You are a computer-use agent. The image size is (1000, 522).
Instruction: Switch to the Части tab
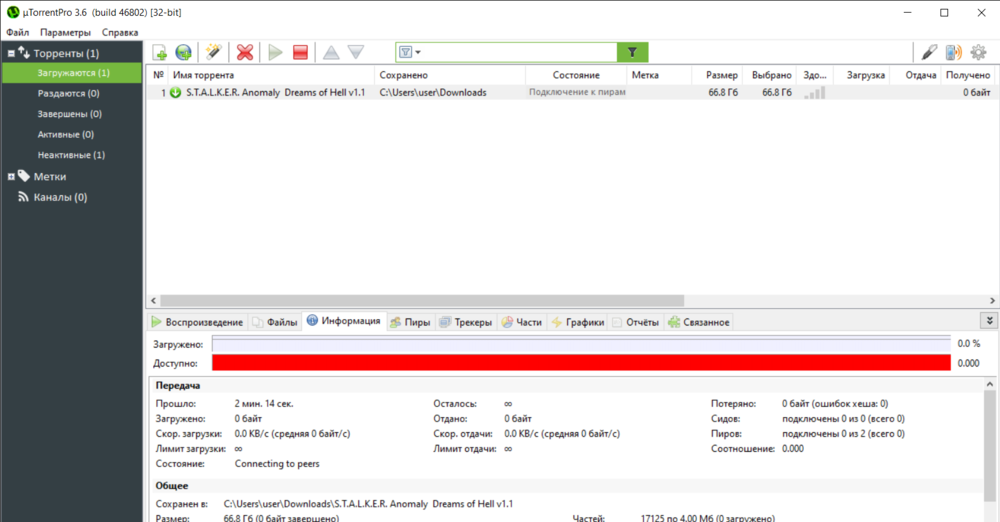click(x=522, y=322)
